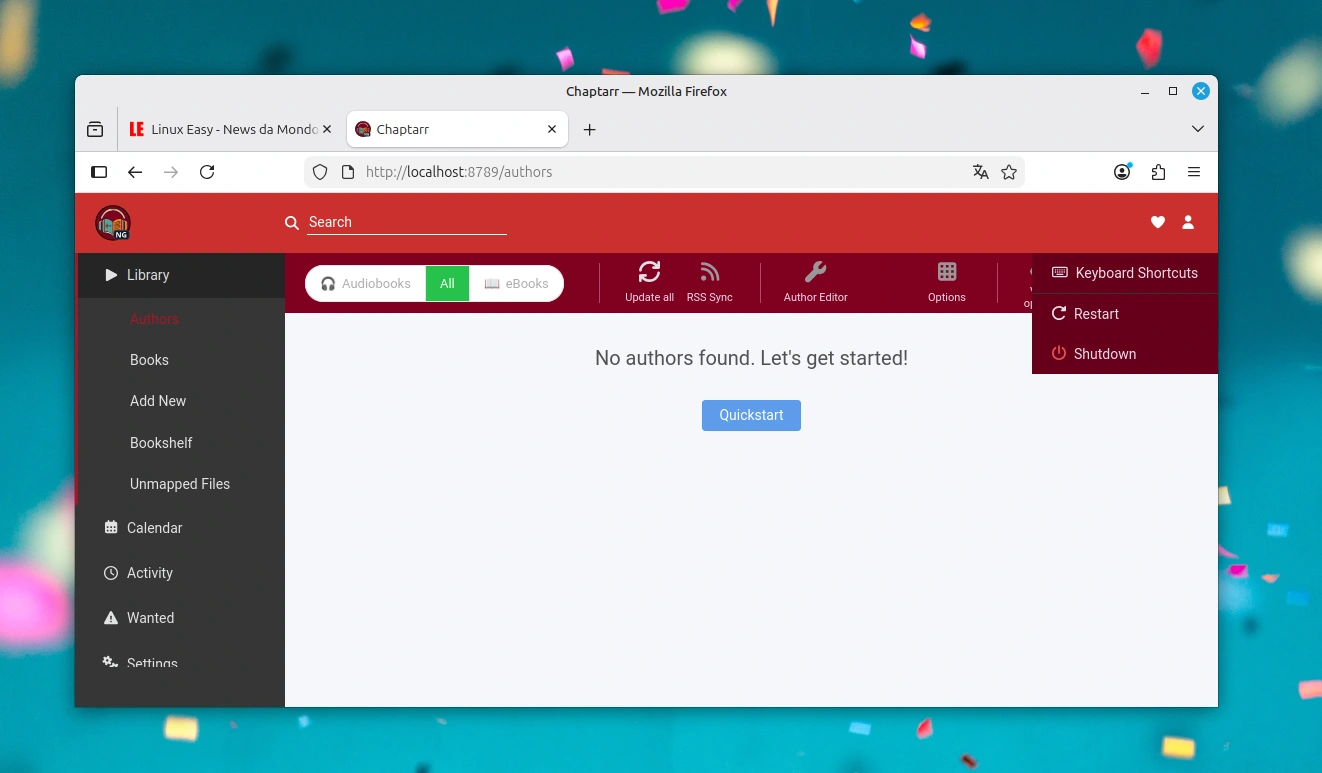
Task: Open Firefox View from the tab bar
Action: pyautogui.click(x=95, y=129)
